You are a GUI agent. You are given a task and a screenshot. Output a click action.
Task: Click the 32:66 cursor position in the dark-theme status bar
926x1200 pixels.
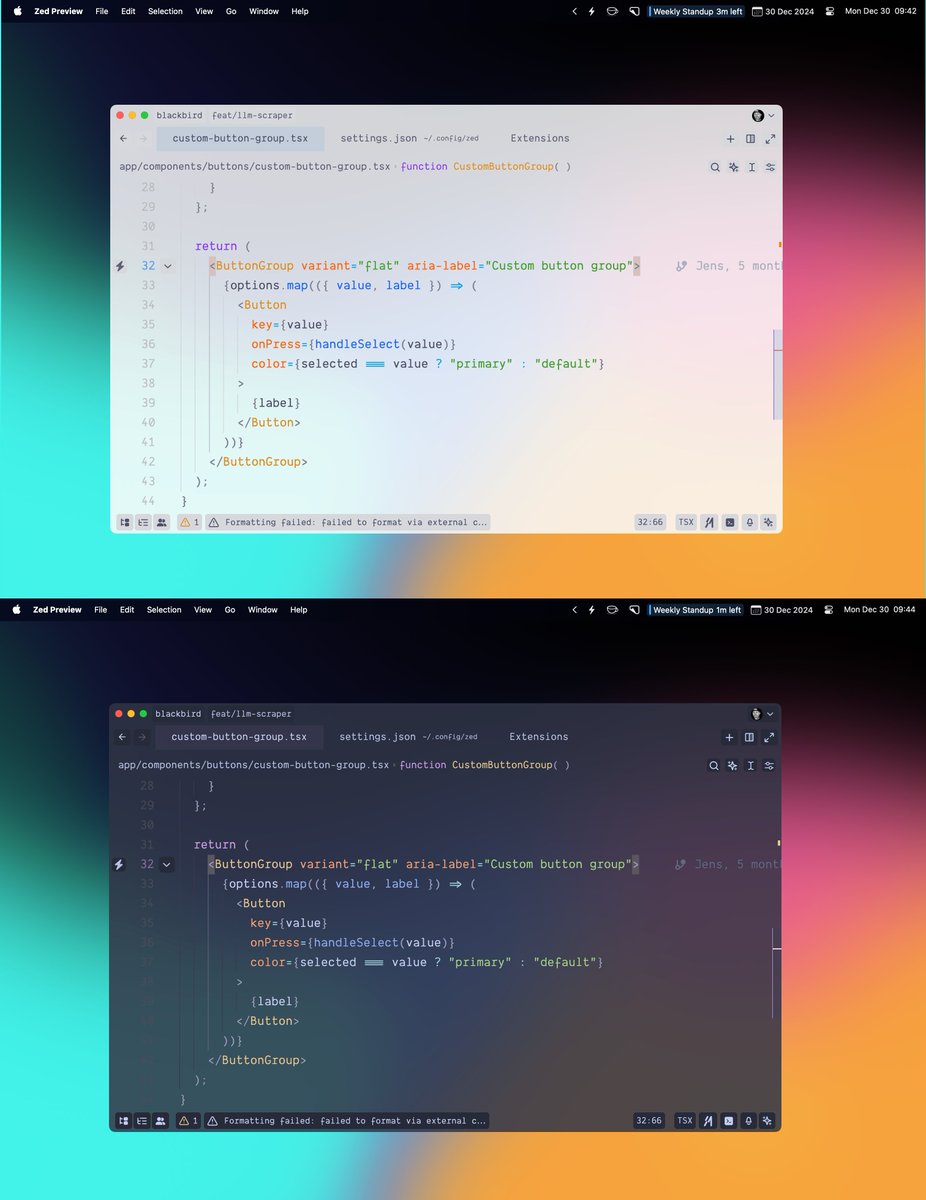tap(649, 1121)
